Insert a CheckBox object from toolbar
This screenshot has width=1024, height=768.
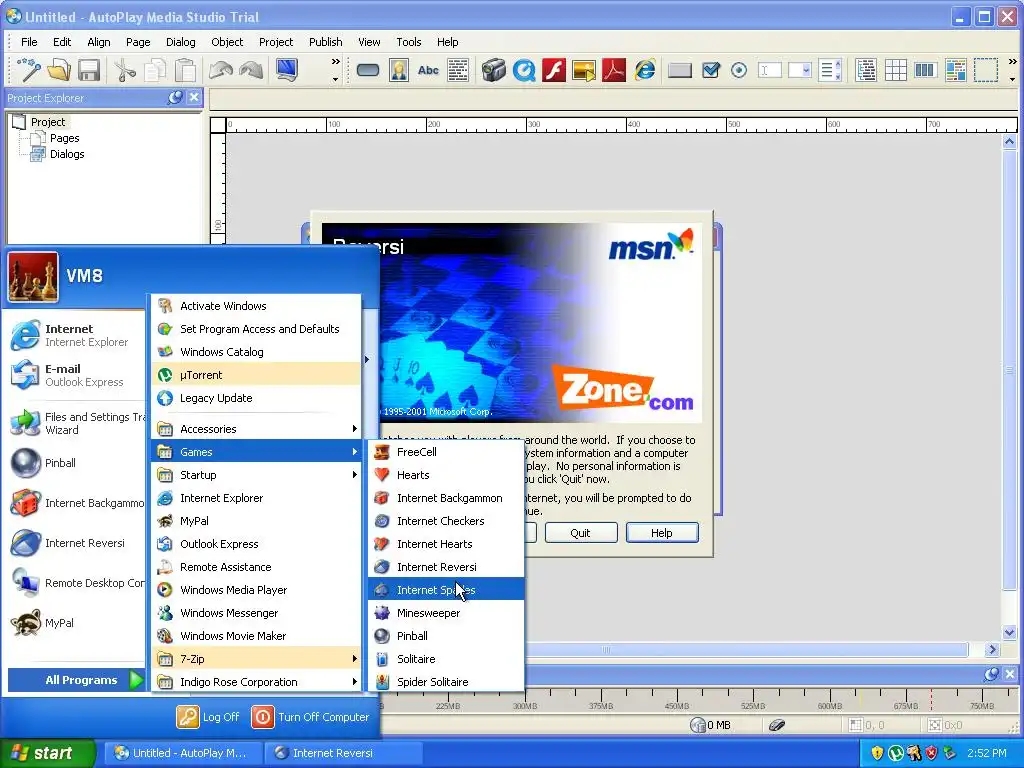tap(711, 70)
